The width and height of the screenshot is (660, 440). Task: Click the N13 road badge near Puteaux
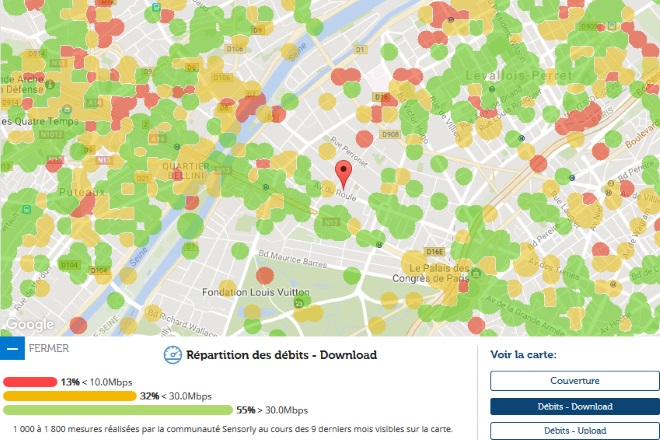(x=102, y=158)
